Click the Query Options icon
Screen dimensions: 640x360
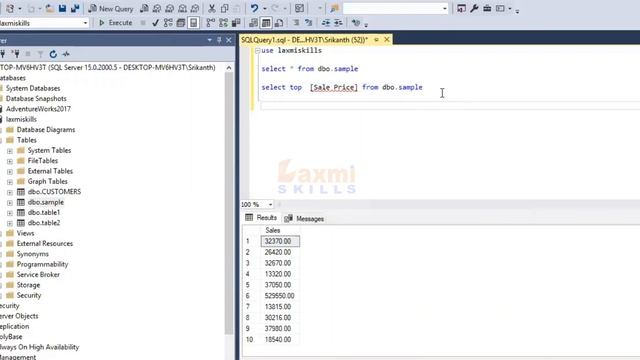click(x=181, y=23)
